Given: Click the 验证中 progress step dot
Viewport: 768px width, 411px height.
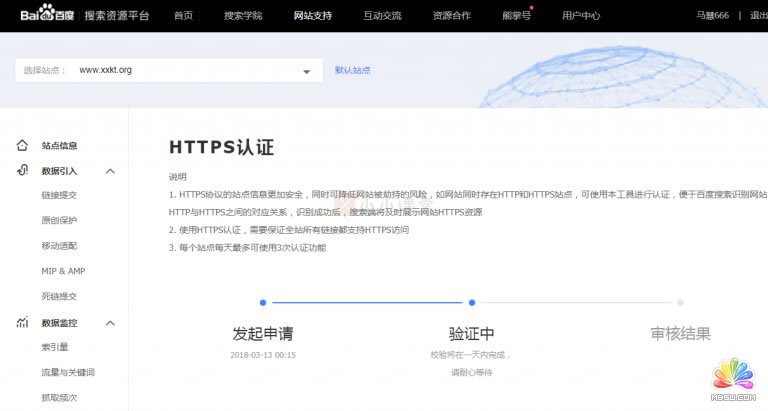Looking at the screenshot, I should click(x=472, y=302).
